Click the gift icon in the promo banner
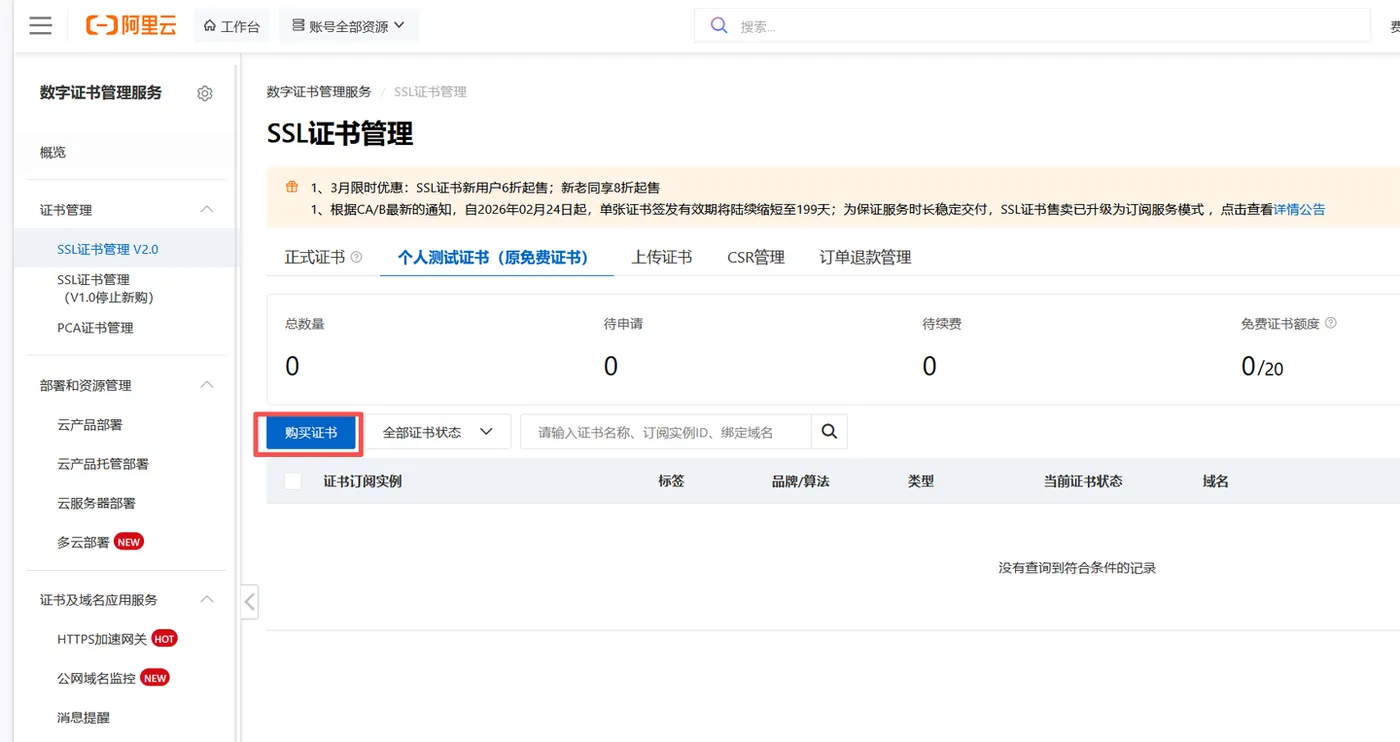Viewport: 1400px width, 742px height. coord(292,187)
